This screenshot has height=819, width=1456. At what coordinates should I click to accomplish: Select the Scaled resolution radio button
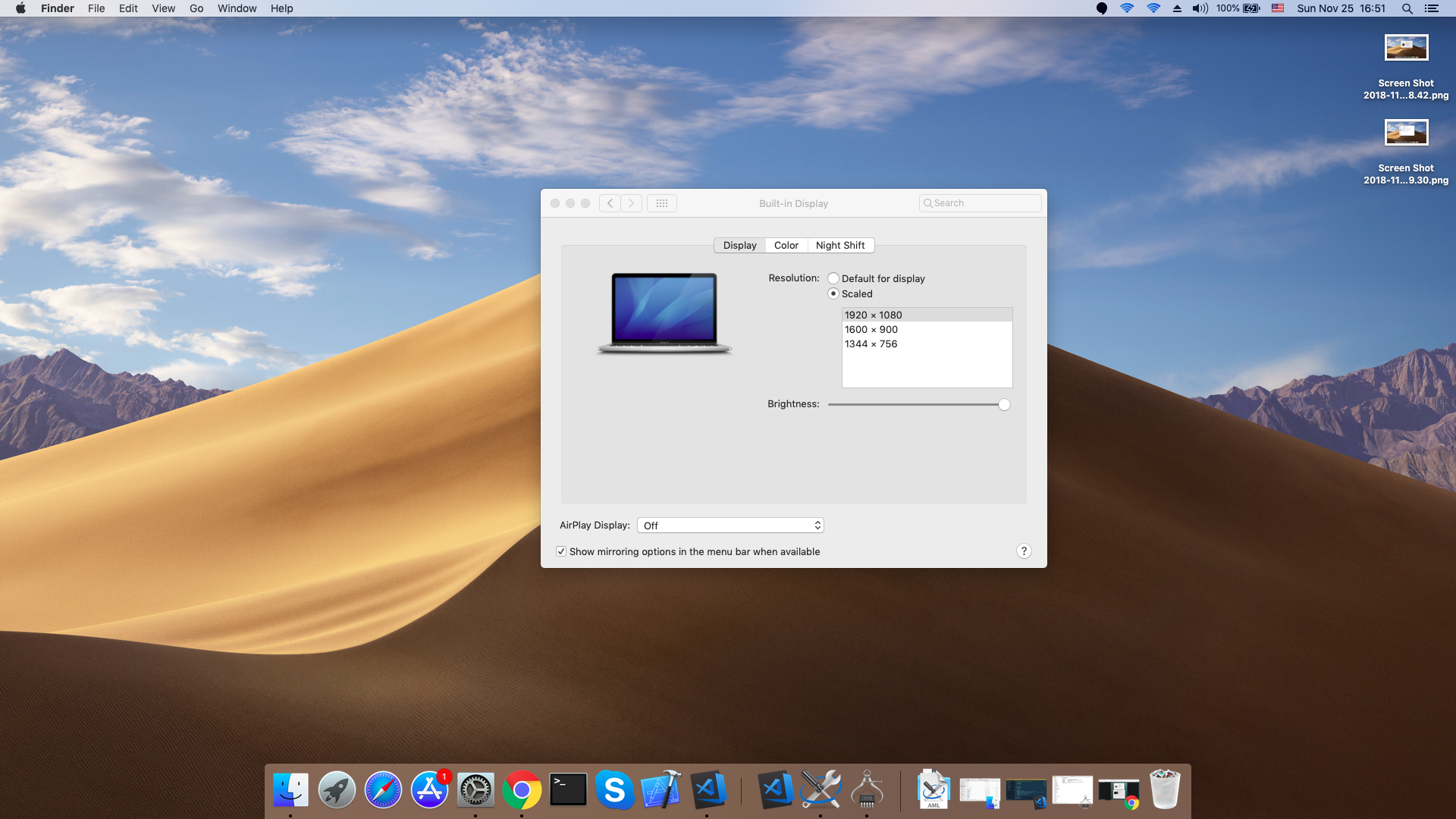tap(833, 293)
